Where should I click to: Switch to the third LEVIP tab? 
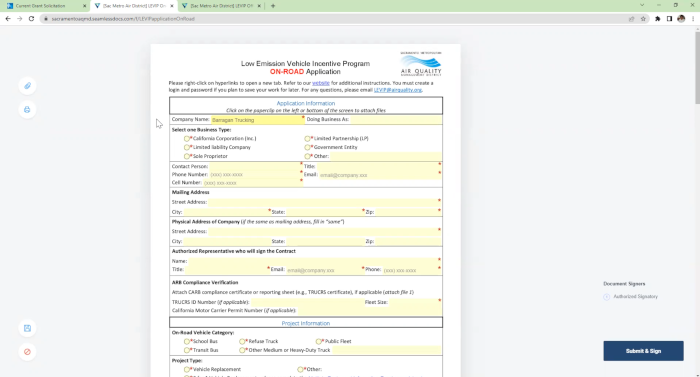click(221, 6)
